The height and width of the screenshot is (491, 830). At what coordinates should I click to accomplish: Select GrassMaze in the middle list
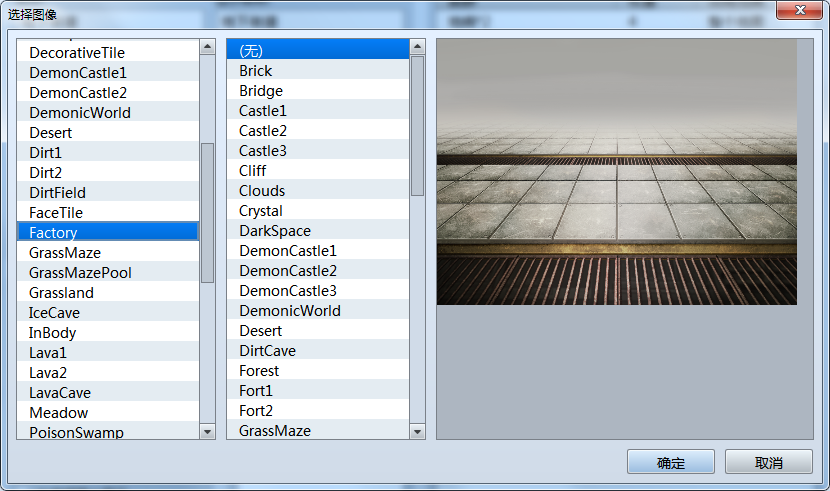[318, 430]
